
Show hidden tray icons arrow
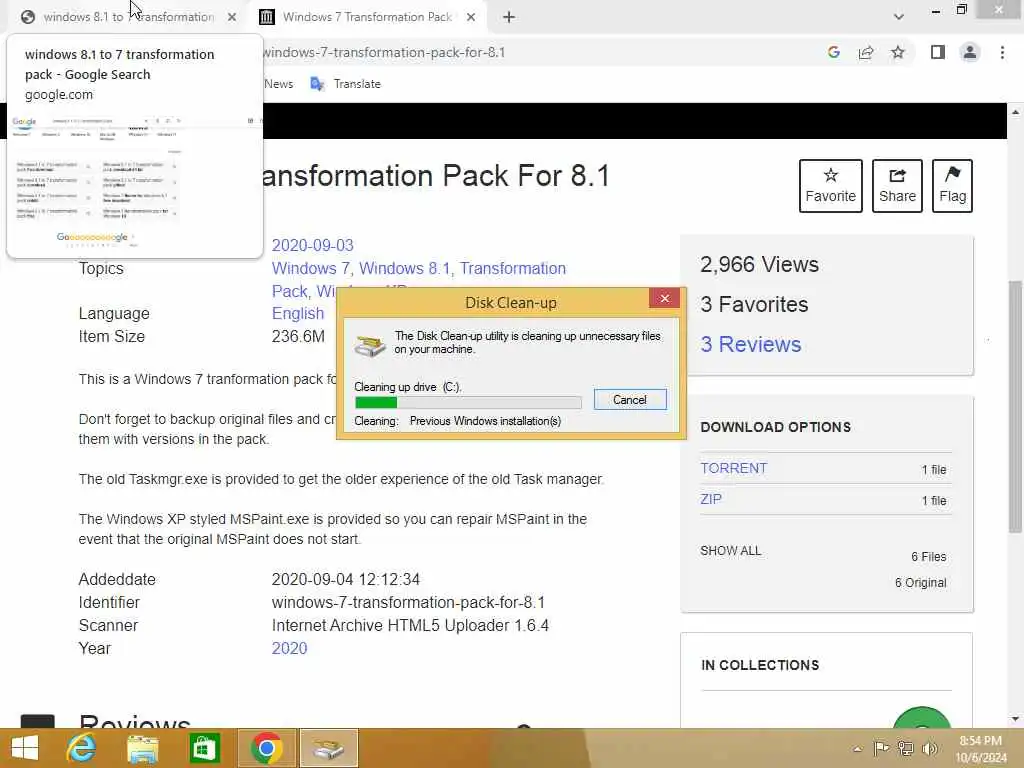tap(857, 749)
